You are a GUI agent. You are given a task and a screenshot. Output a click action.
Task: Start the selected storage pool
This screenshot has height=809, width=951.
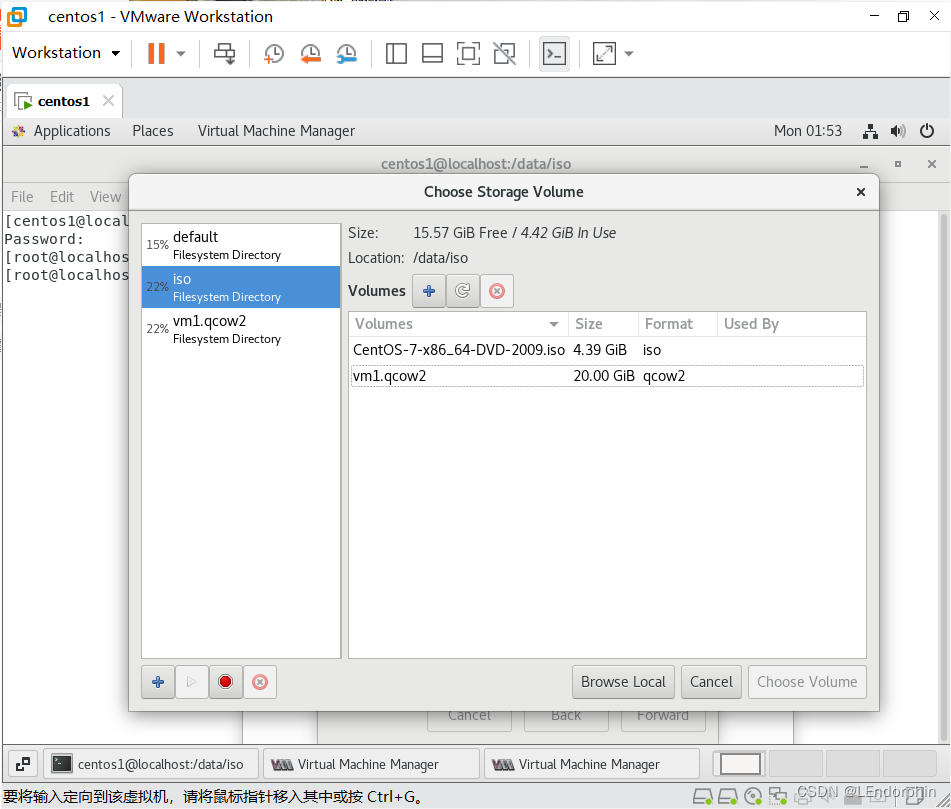pos(192,682)
